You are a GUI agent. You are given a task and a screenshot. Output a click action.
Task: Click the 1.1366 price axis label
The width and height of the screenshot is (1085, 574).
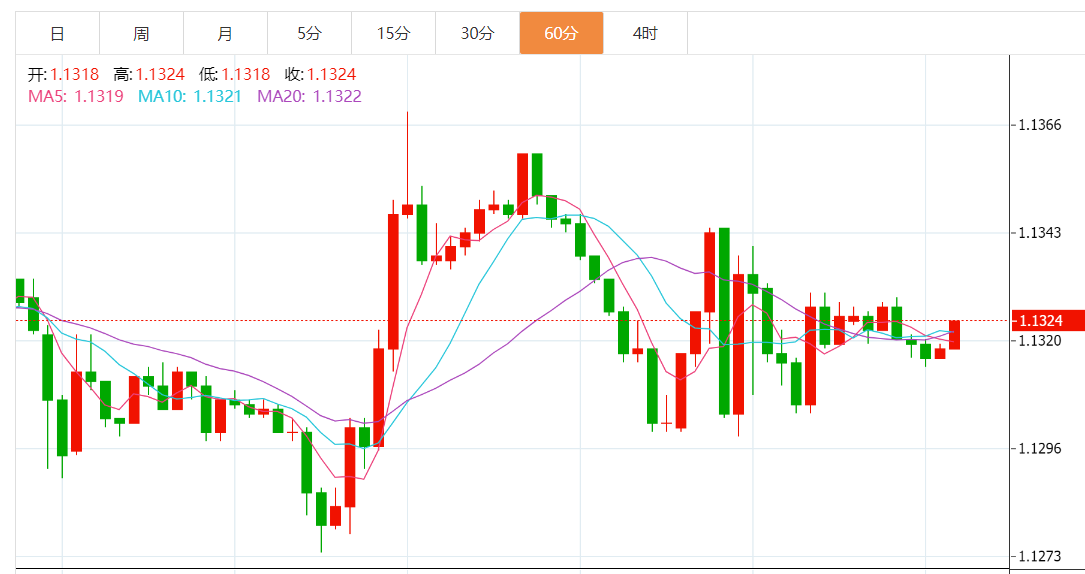[1039, 125]
